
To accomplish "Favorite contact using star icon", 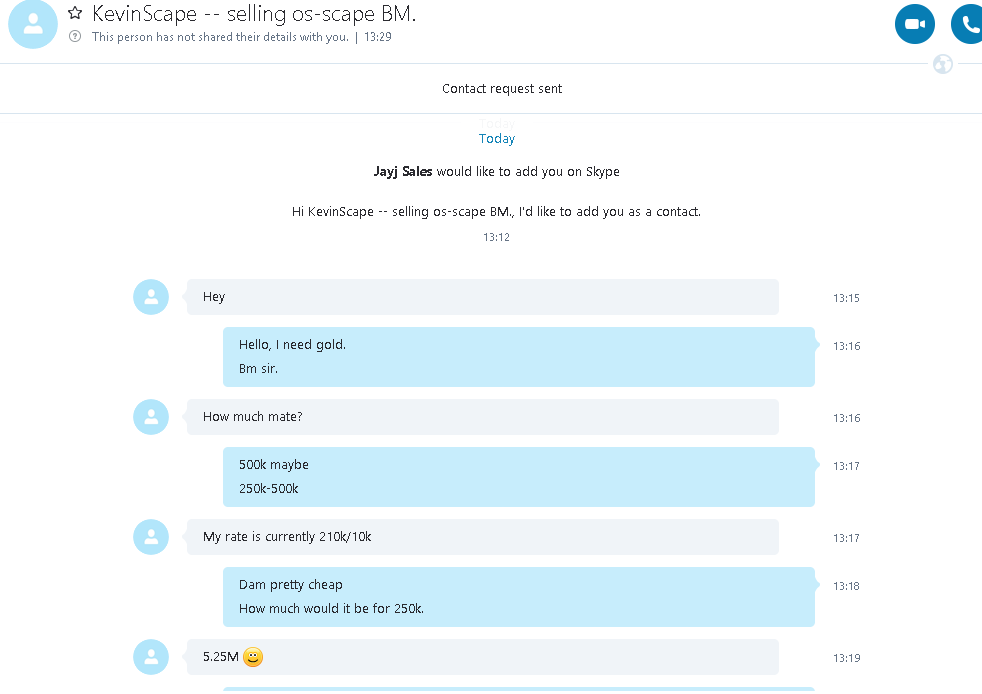I will tap(75, 13).
